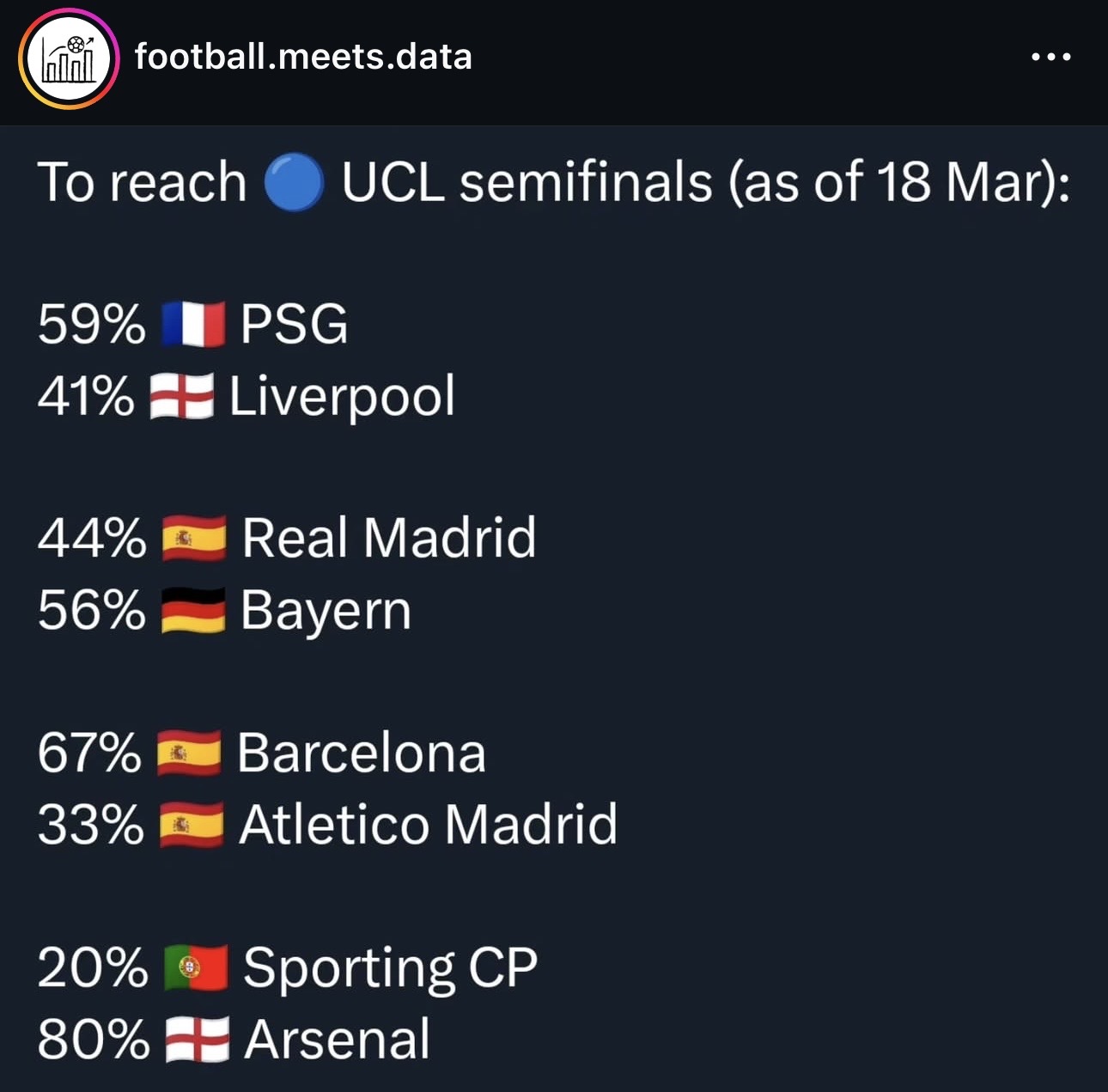Select the Liverpool team name text
The height and width of the screenshot is (1092, 1108).
(342, 396)
